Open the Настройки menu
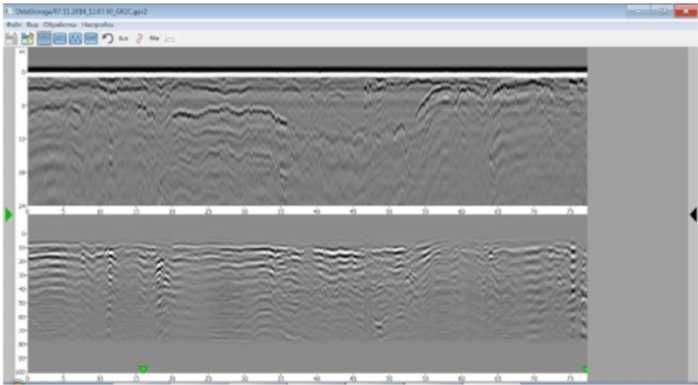This screenshot has height=385, width=698. pyautogui.click(x=97, y=25)
